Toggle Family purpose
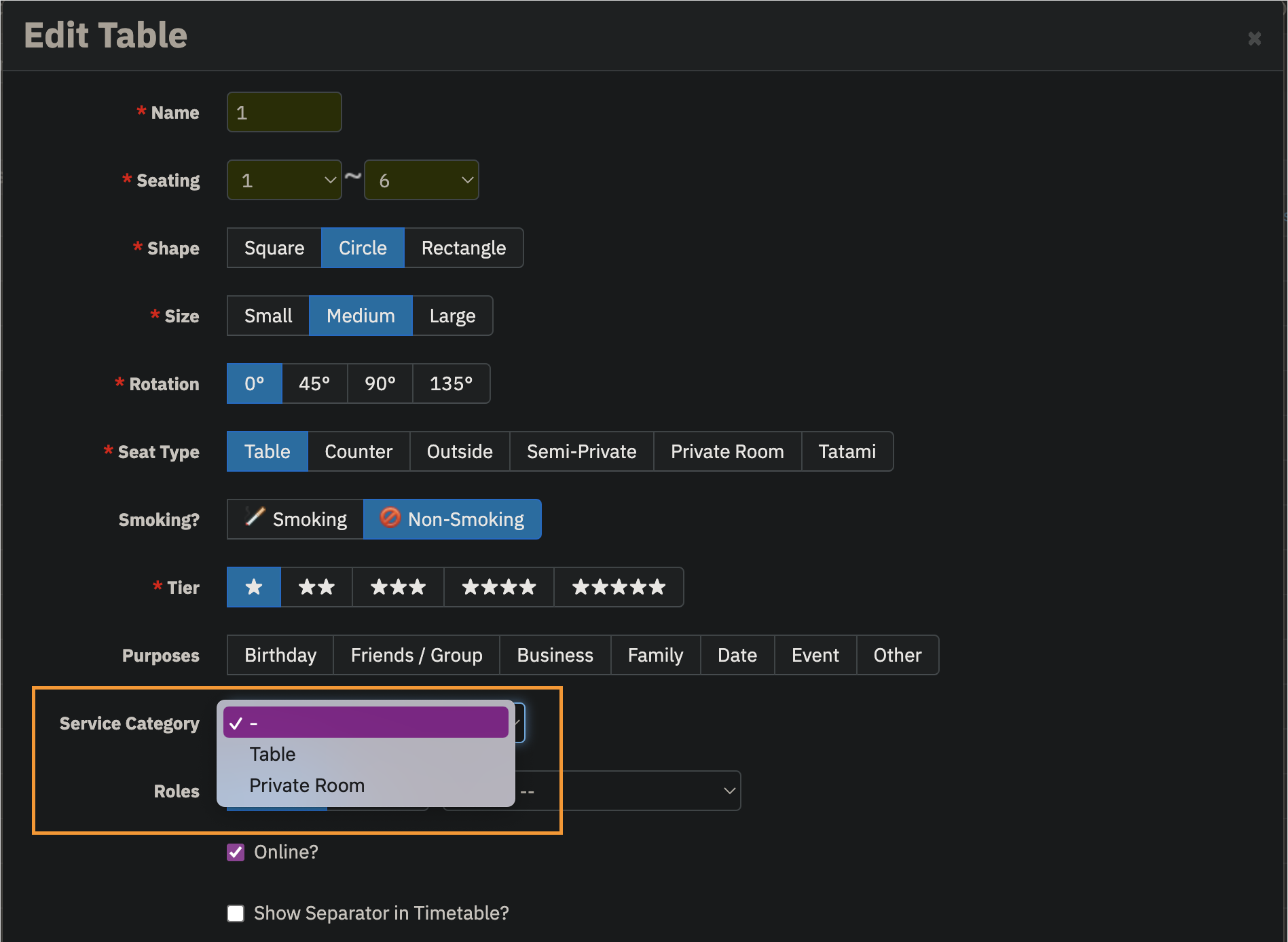 655,655
